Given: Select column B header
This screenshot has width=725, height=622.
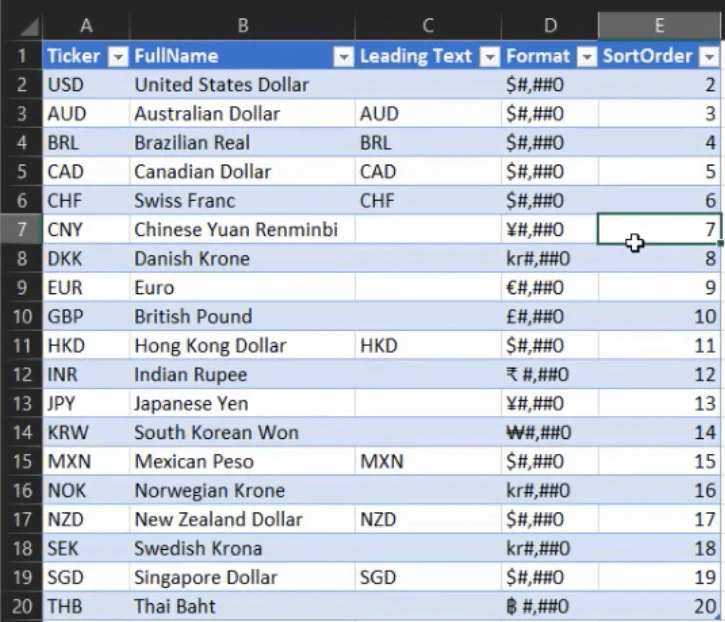Looking at the screenshot, I should (243, 26).
